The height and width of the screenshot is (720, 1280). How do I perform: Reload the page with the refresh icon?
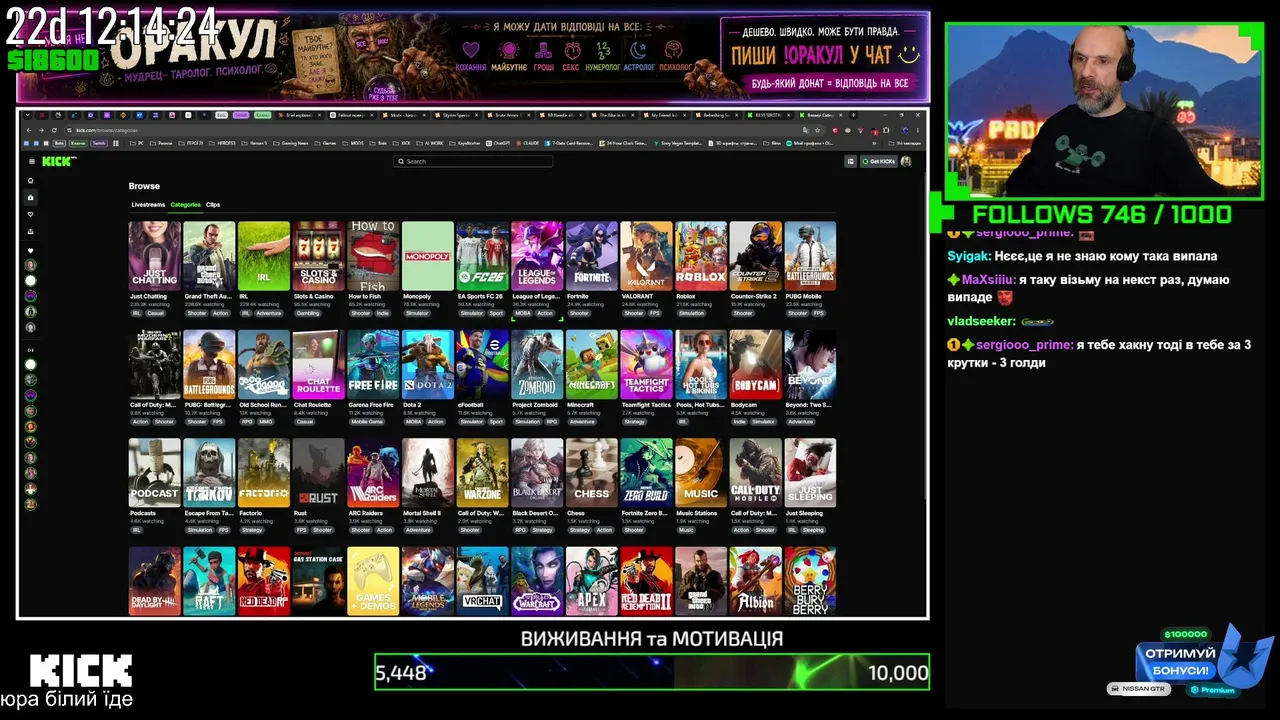click(55, 130)
